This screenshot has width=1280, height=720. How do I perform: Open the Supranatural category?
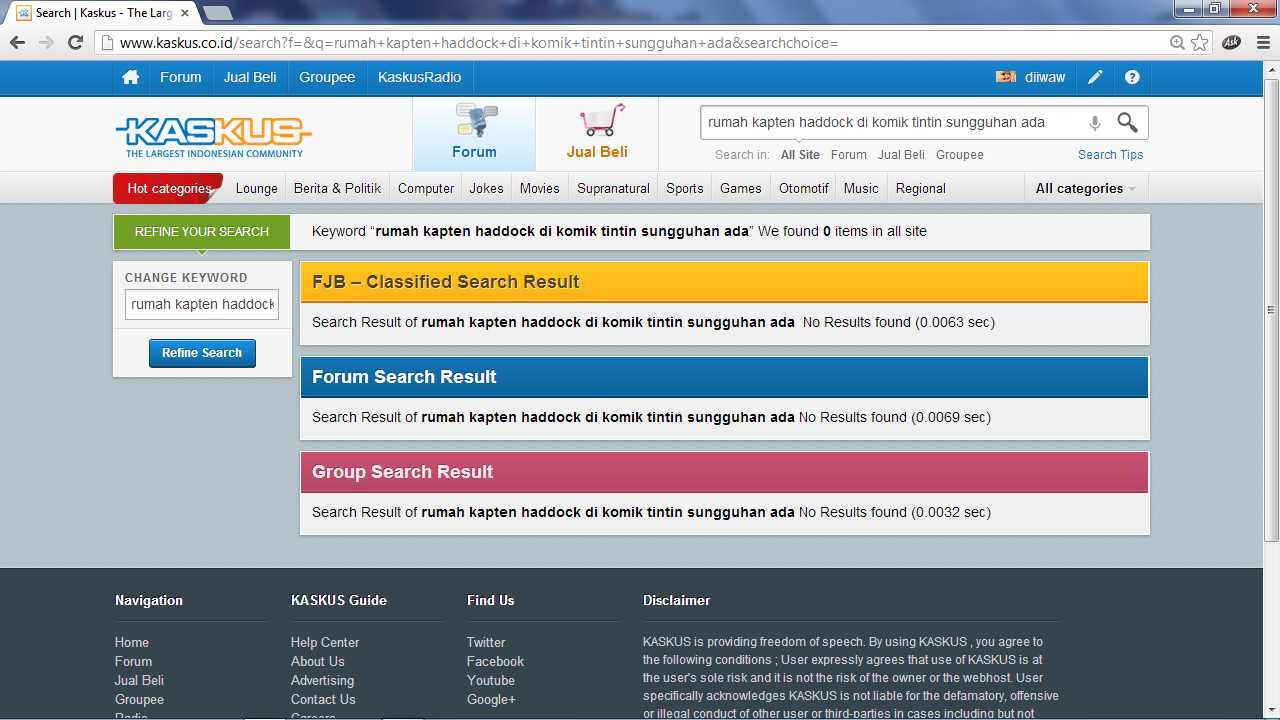[x=614, y=188]
